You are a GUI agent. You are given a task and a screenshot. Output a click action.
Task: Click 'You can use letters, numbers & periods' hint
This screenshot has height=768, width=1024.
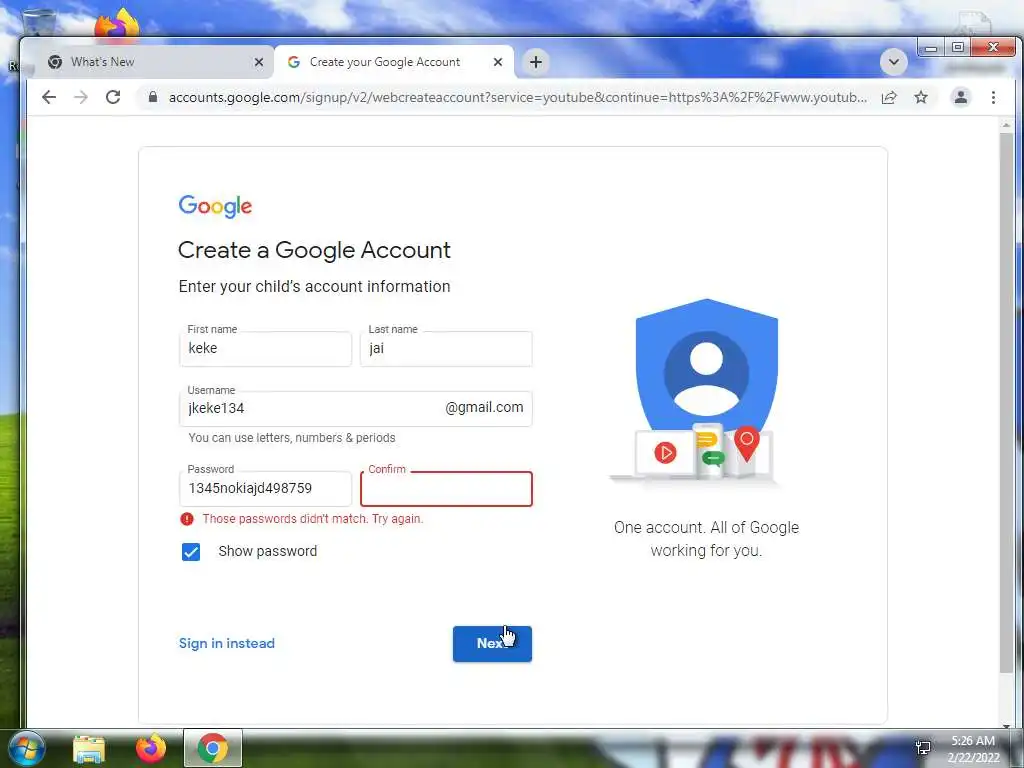click(292, 438)
